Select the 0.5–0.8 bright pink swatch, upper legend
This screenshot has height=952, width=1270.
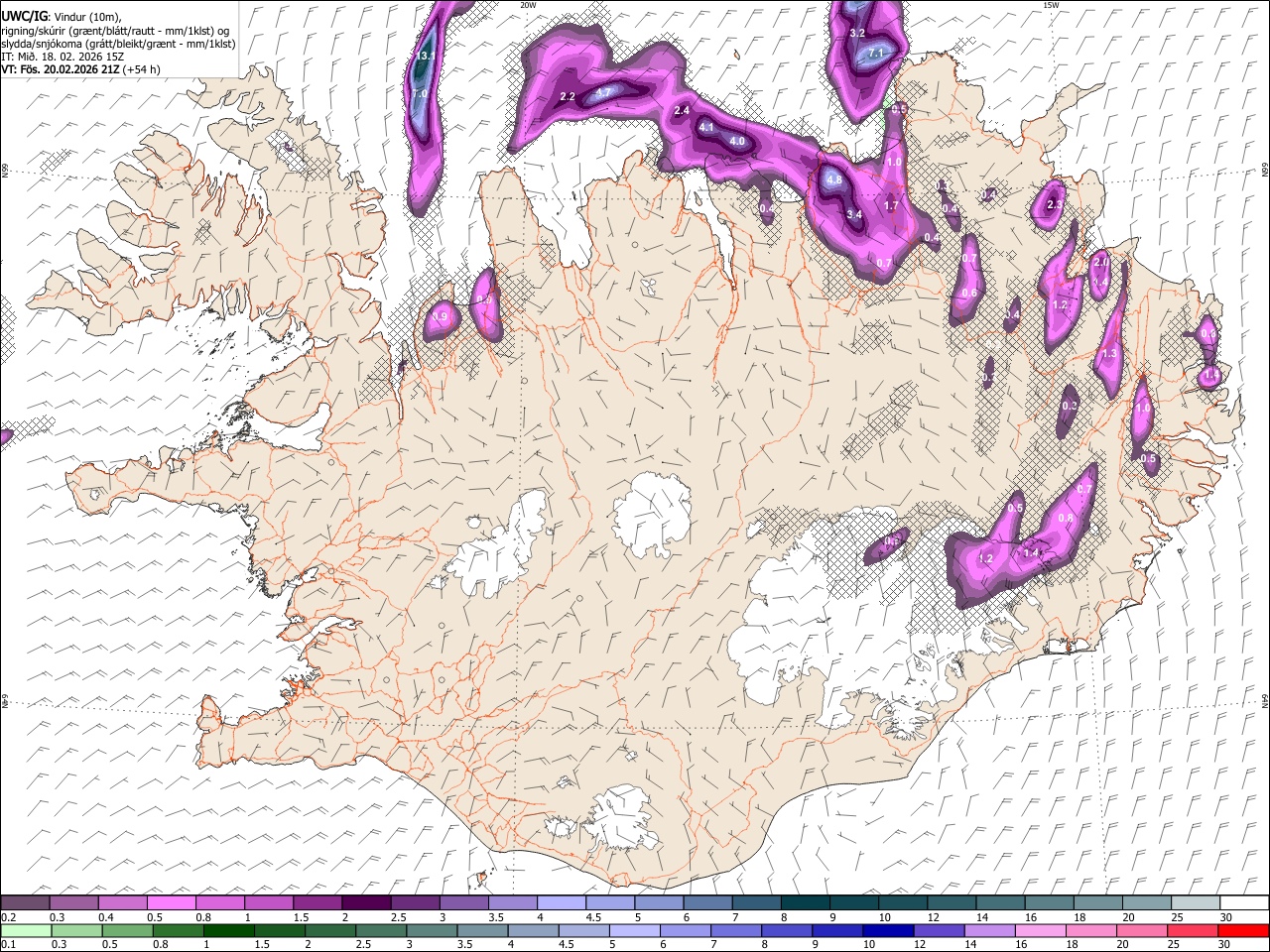172,902
